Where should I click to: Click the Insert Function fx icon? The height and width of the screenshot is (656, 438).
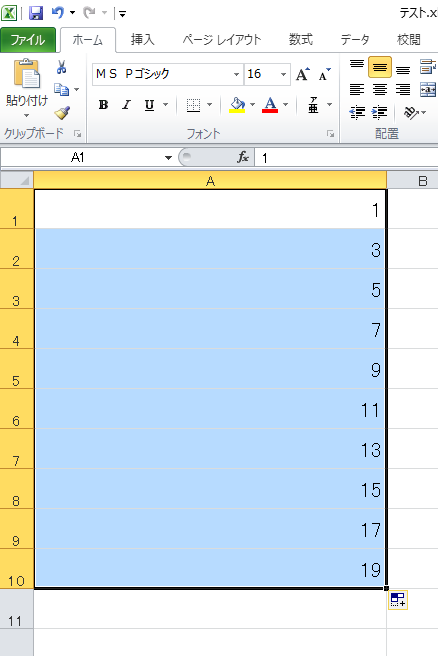click(243, 157)
